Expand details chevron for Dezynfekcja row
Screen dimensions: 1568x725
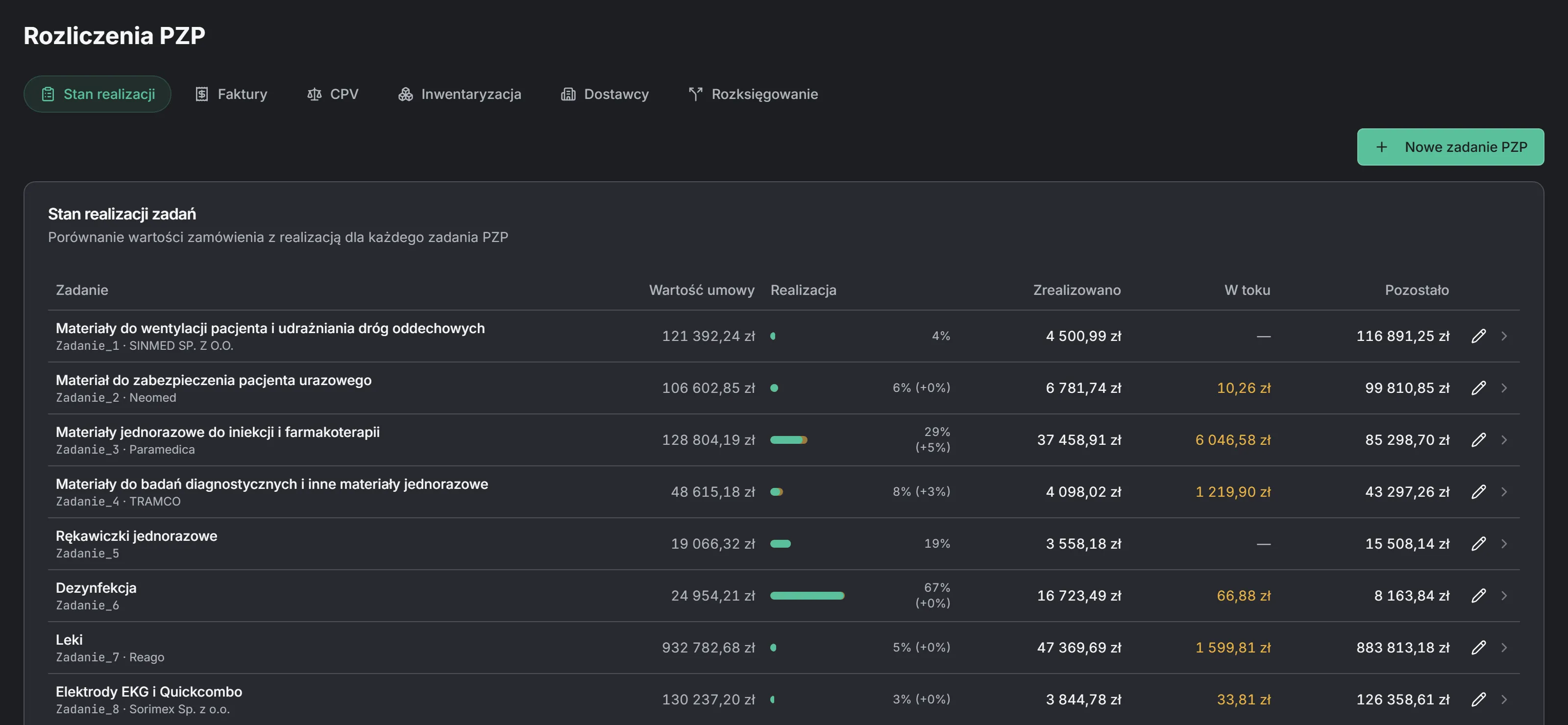(1504, 595)
